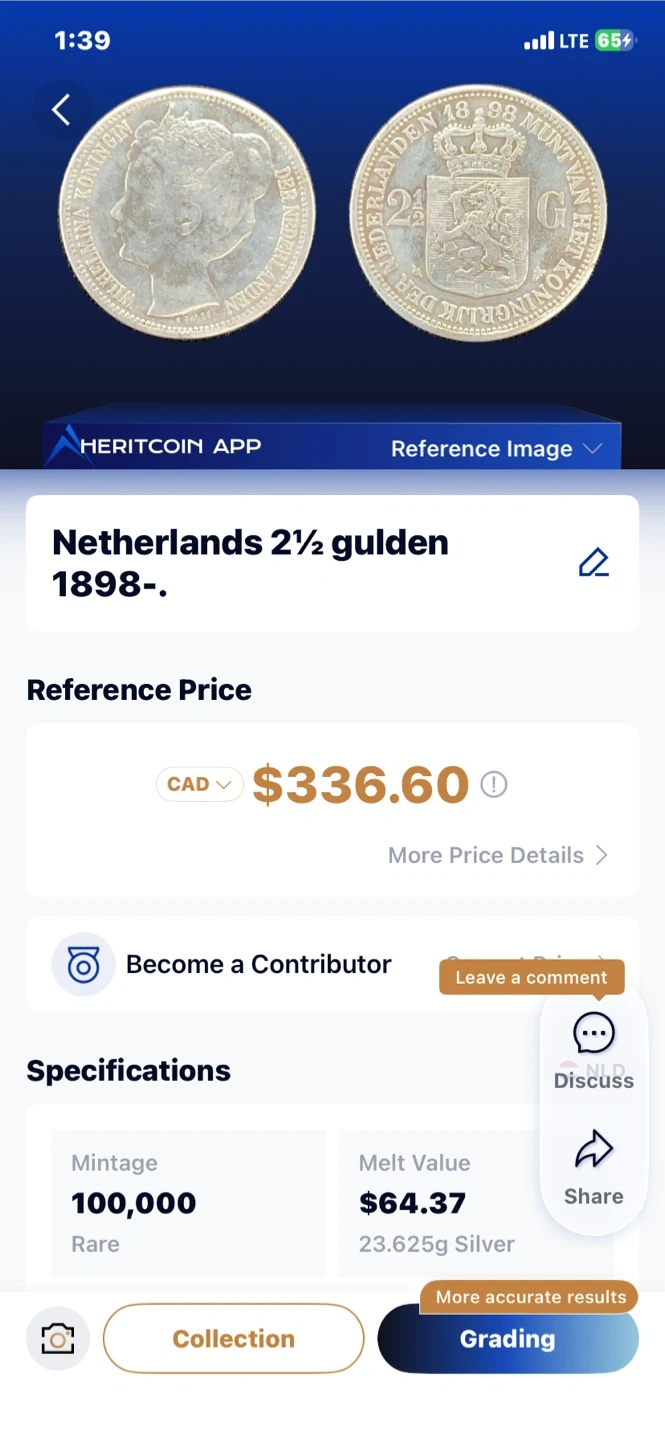This screenshot has height=1440, width=665.
Task: Tap the More accurate results badge
Action: (x=530, y=1297)
